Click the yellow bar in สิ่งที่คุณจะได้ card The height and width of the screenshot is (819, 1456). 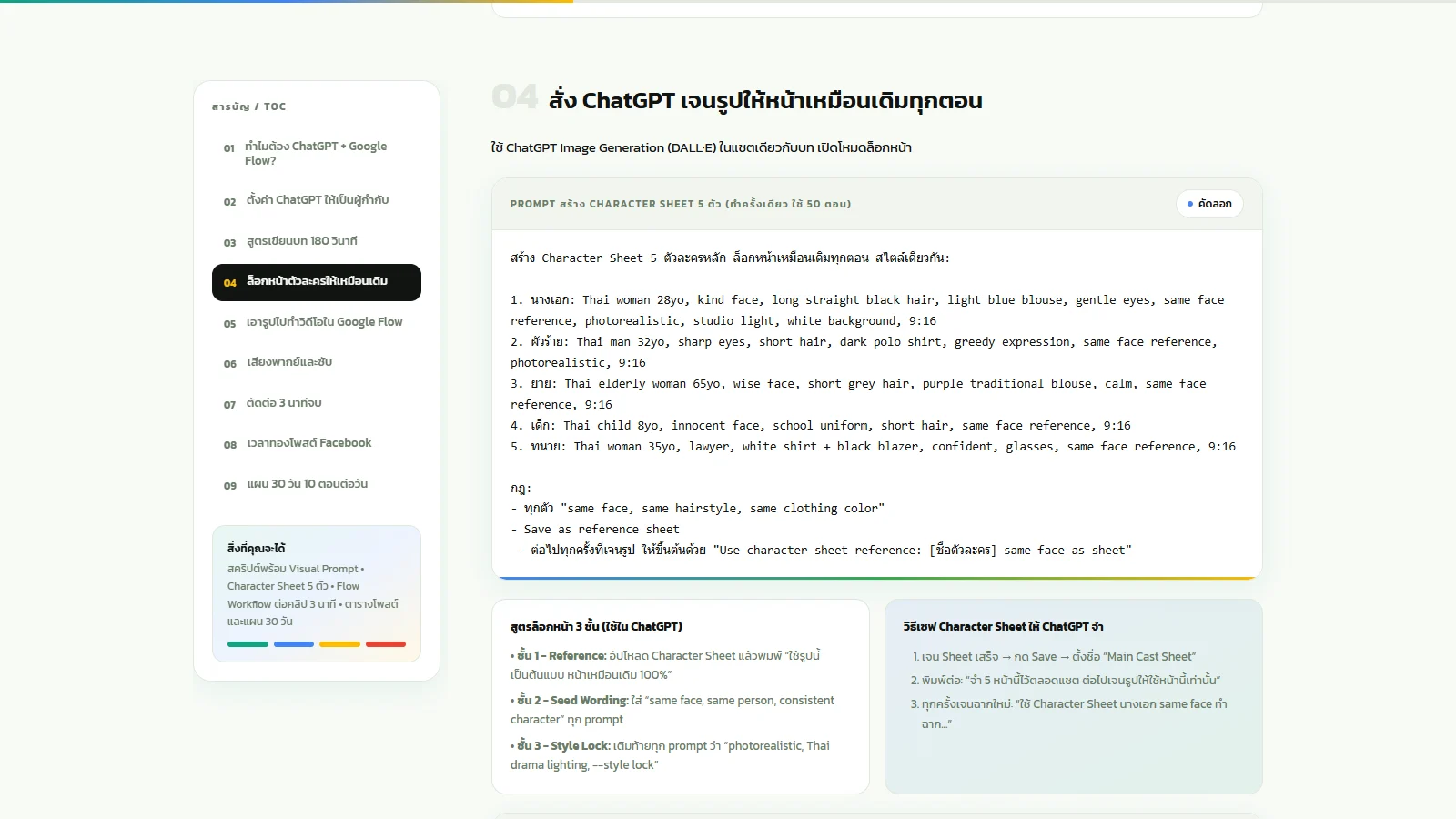(x=340, y=644)
